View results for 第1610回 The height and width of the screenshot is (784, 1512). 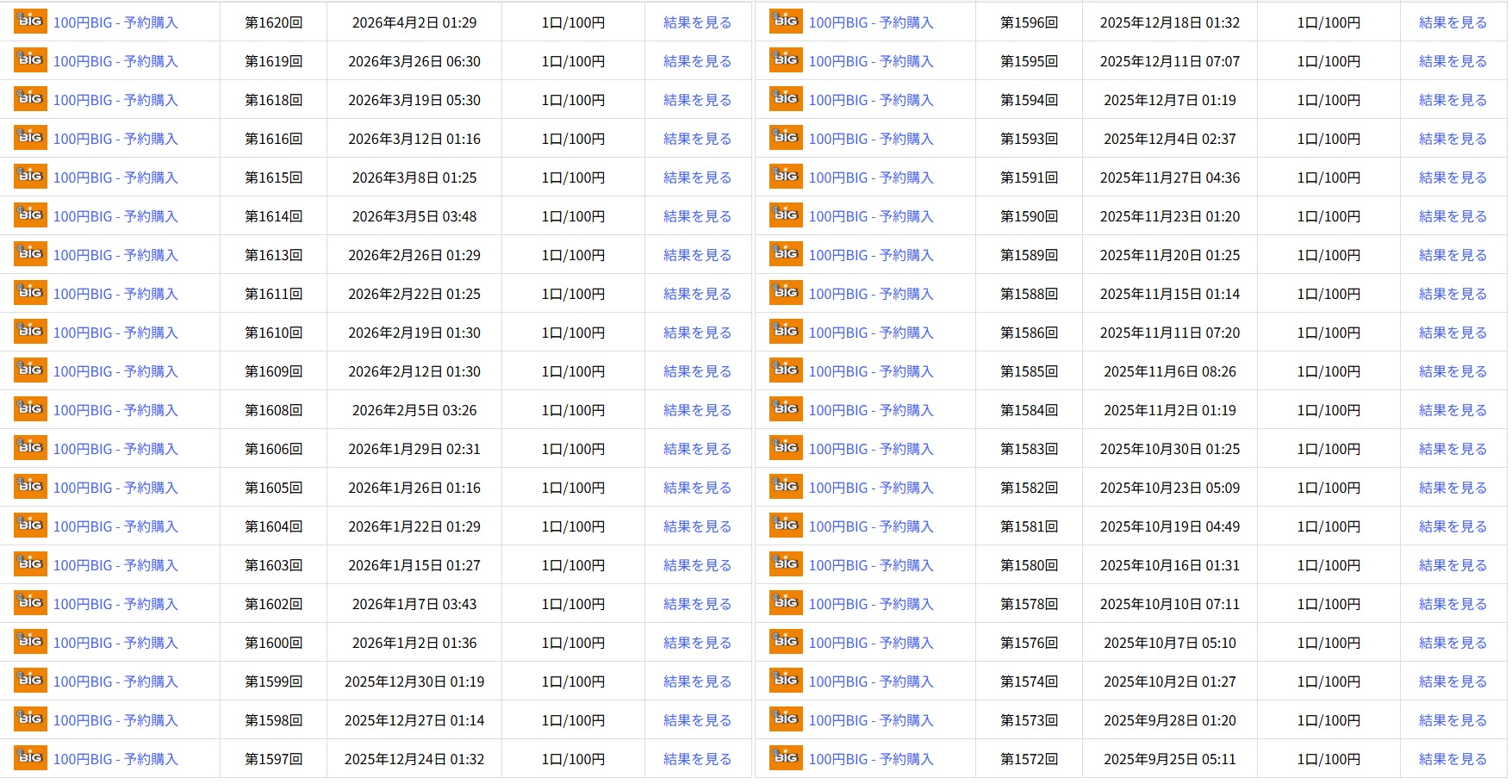(697, 333)
